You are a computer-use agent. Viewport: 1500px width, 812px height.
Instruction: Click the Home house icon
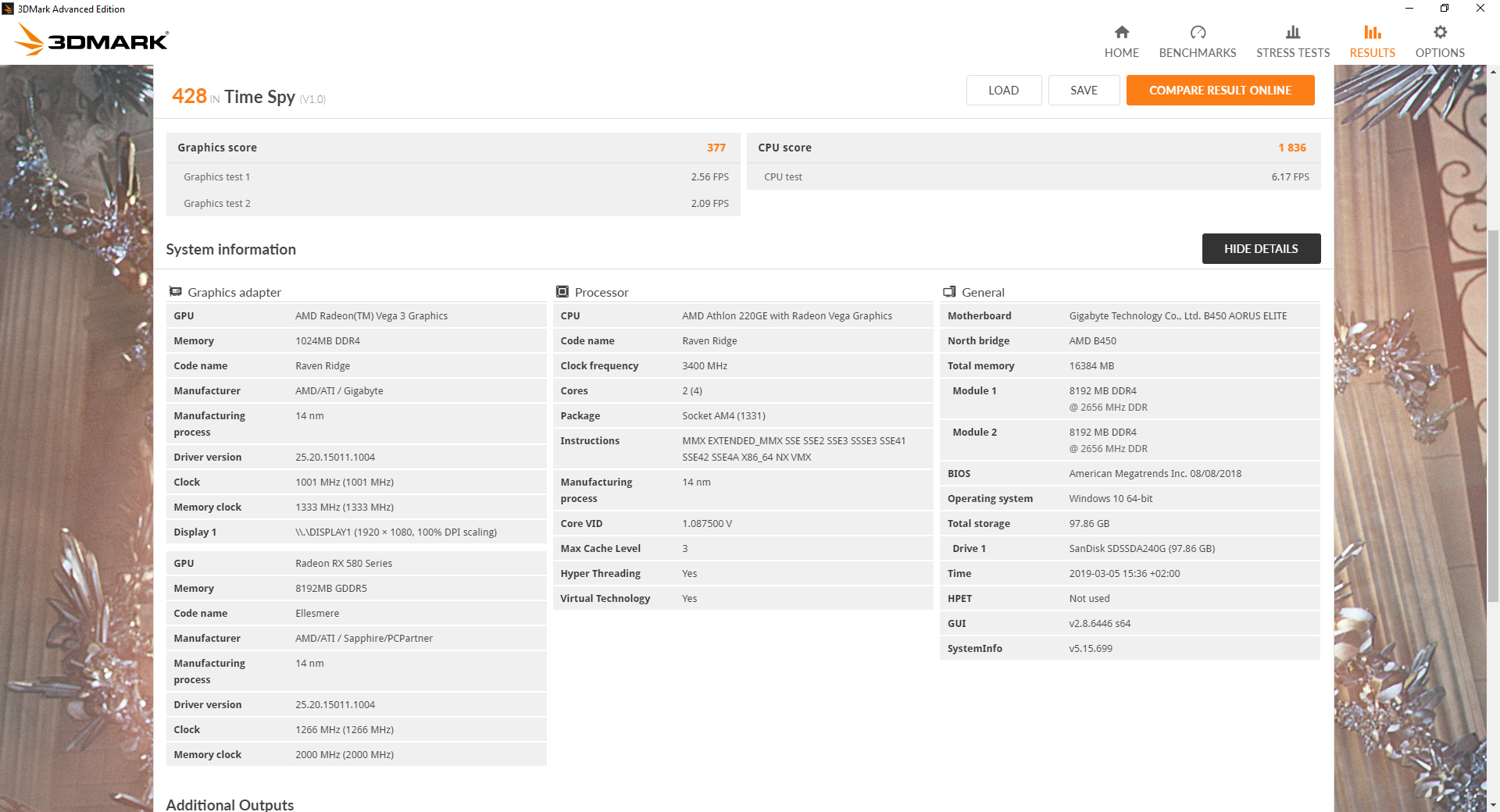(x=1121, y=32)
